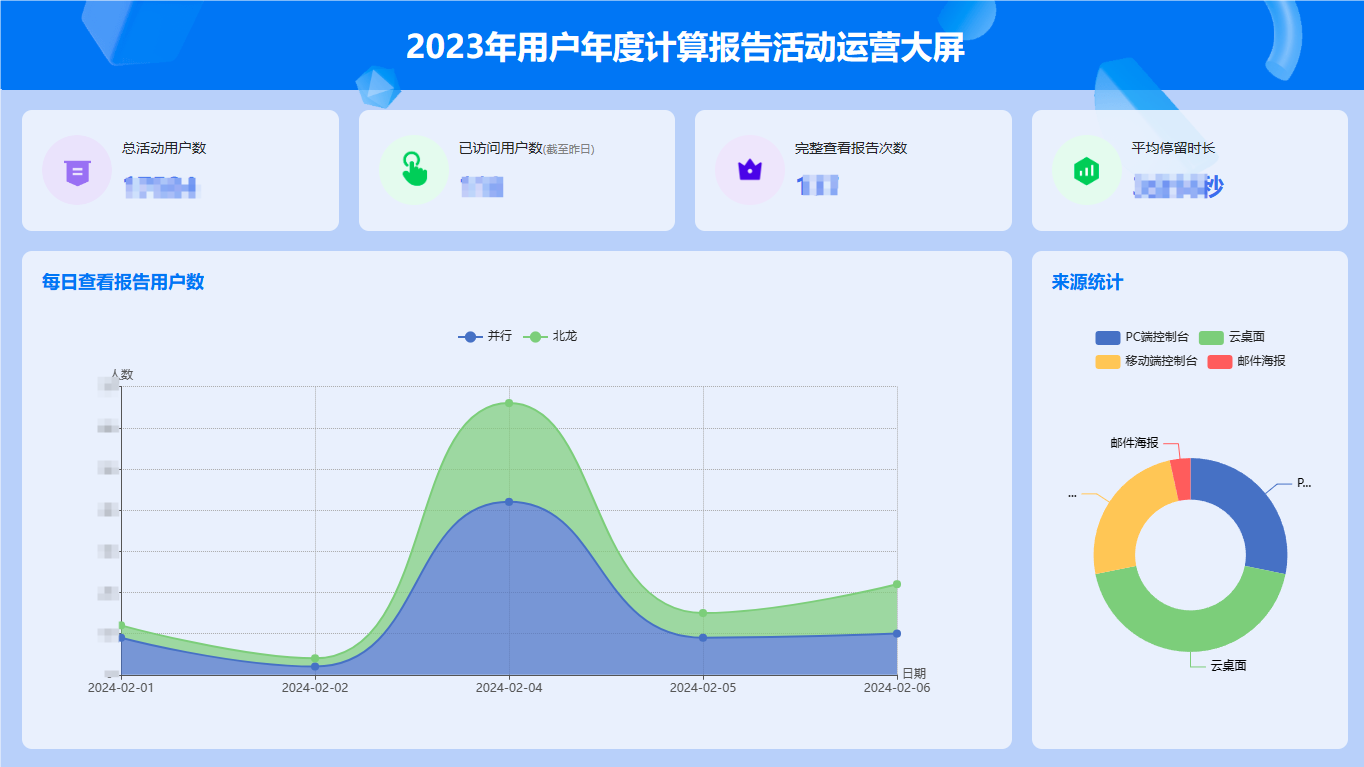This screenshot has width=1364, height=767.
Task: Click the 北龙 data point peak on 2024-02-04
Action: pyautogui.click(x=509, y=403)
